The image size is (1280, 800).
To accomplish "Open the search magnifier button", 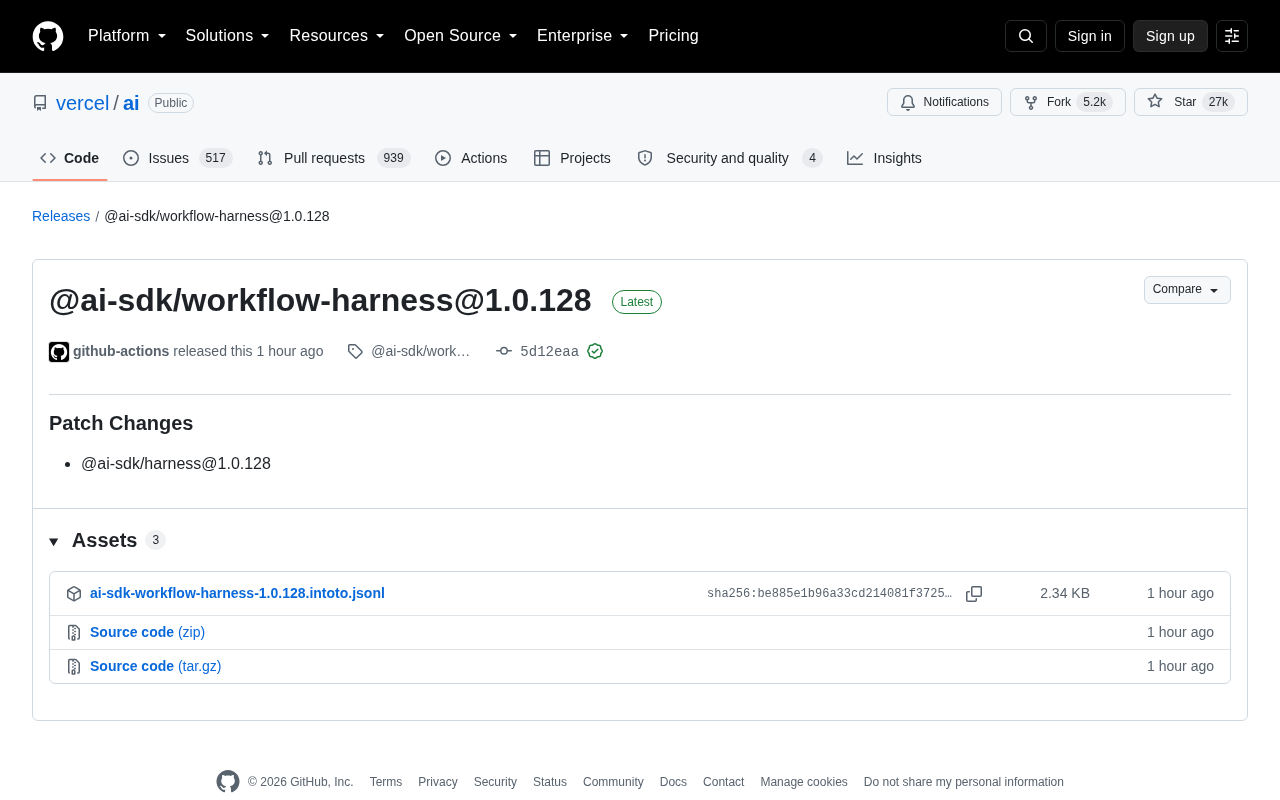I will 1026,36.
